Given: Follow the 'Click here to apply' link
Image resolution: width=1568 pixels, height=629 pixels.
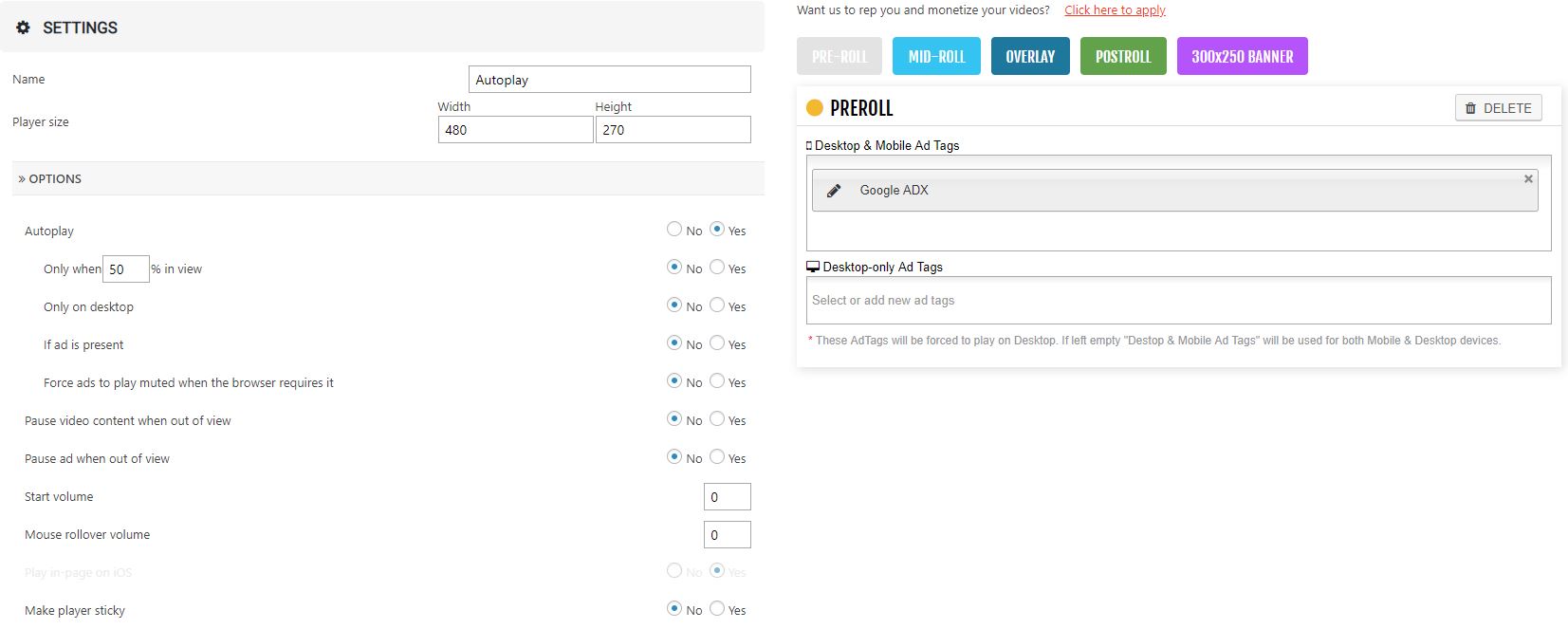Looking at the screenshot, I should tap(1115, 10).
